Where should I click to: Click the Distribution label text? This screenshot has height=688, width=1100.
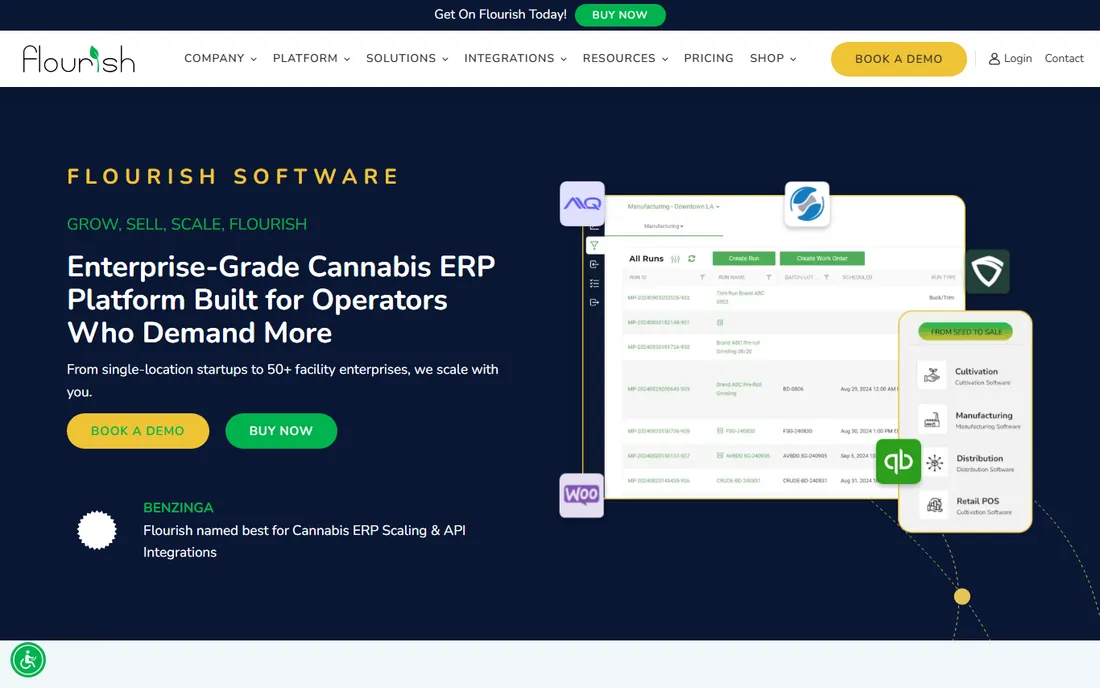click(x=979, y=459)
